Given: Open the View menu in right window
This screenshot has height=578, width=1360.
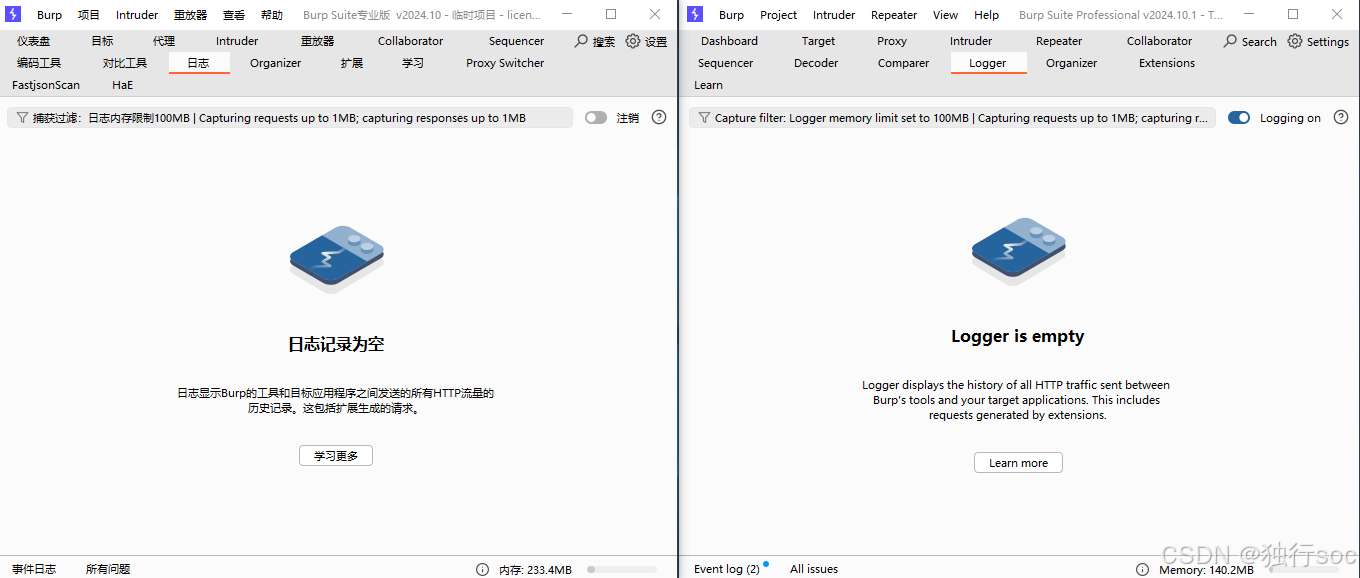Looking at the screenshot, I should point(945,15).
